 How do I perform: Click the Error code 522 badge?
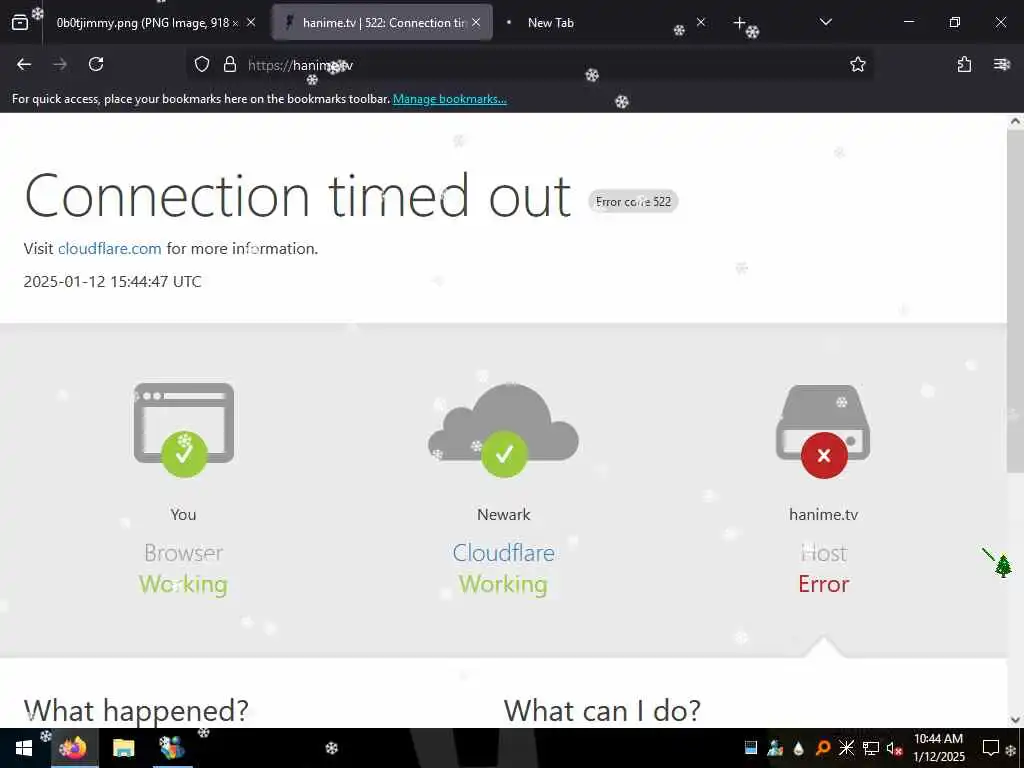point(633,202)
